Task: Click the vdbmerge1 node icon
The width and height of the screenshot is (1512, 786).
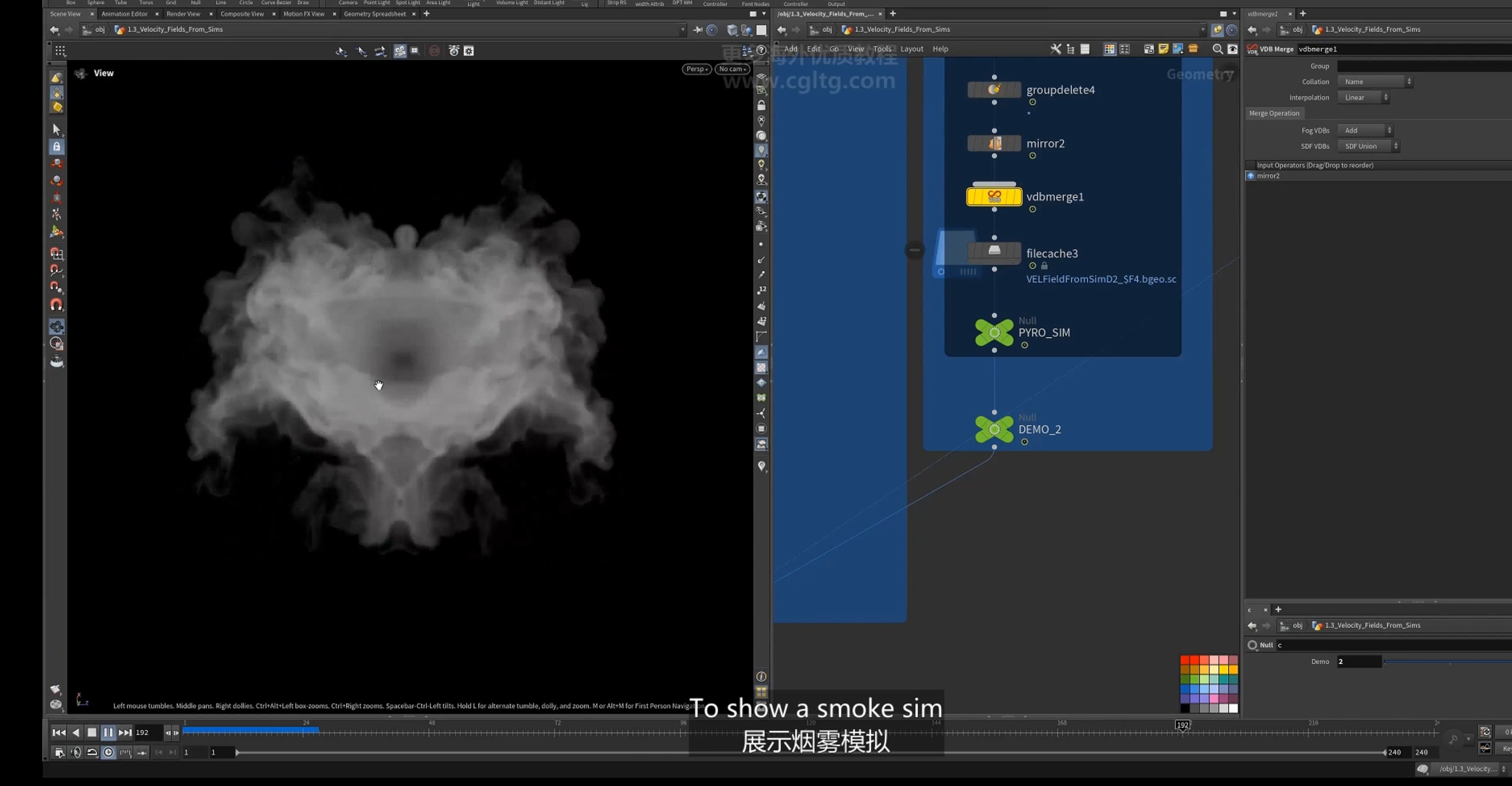Action: pyautogui.click(x=994, y=197)
